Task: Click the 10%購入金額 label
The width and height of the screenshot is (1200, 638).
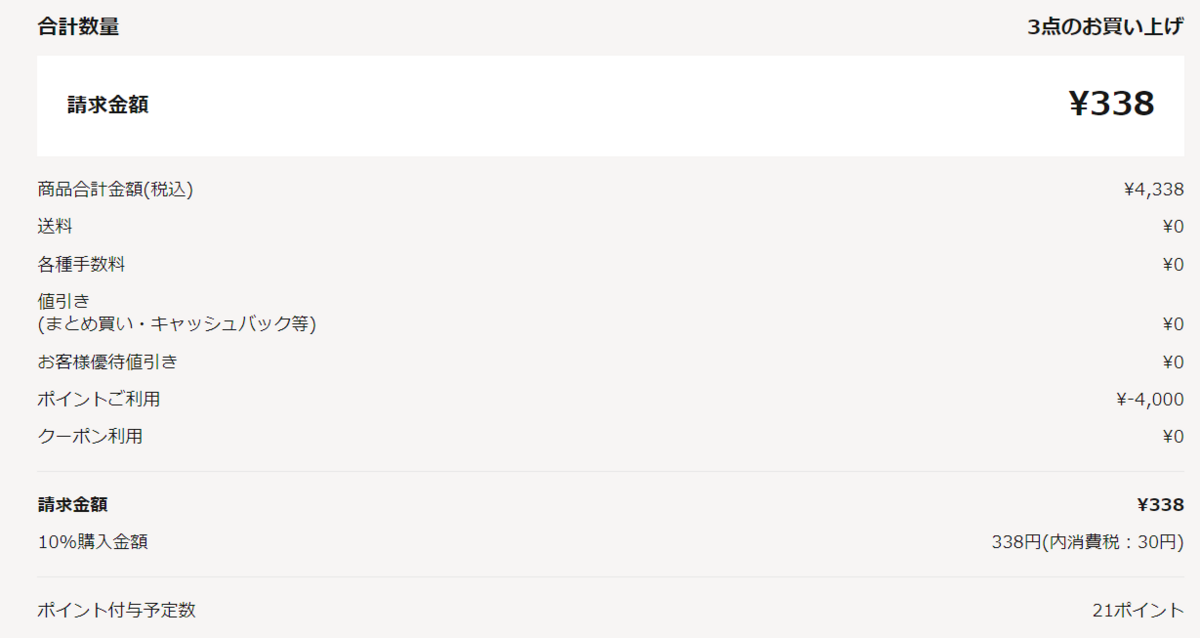Action: click(93, 542)
